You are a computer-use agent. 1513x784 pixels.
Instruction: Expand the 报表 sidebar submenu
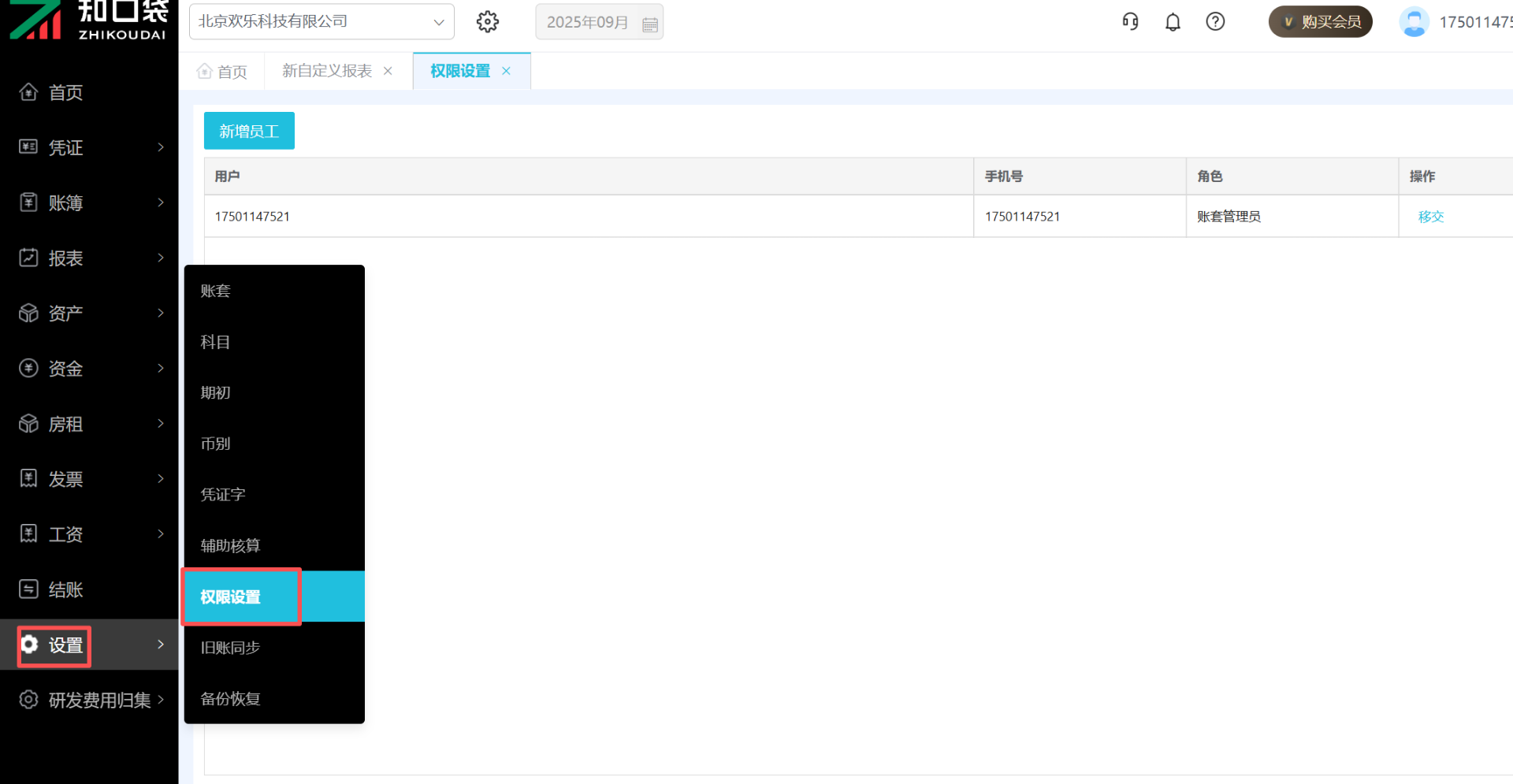coord(161,258)
